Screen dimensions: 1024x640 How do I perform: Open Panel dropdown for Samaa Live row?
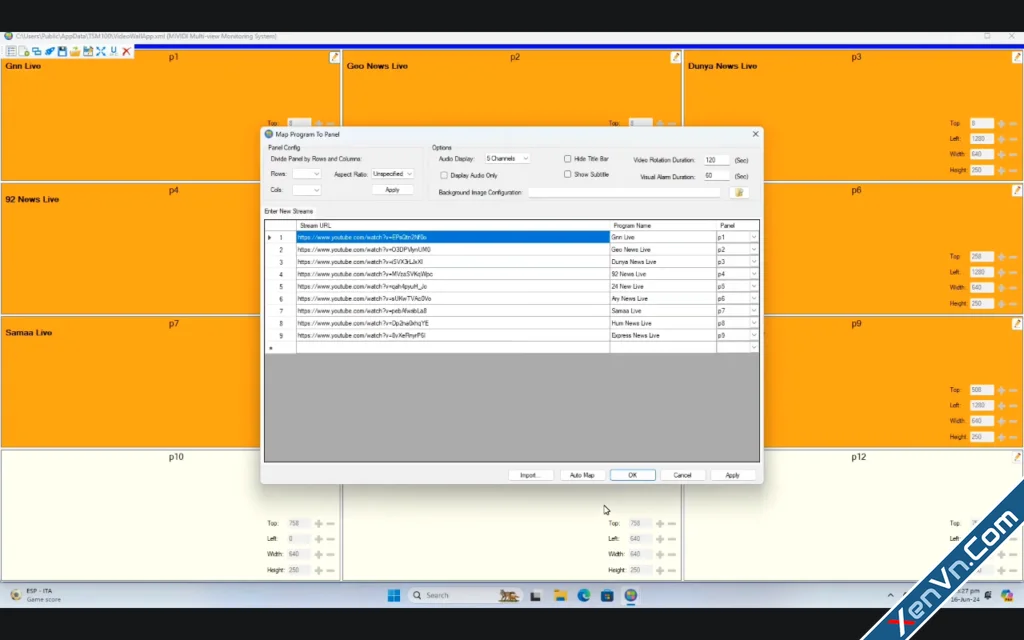754,311
